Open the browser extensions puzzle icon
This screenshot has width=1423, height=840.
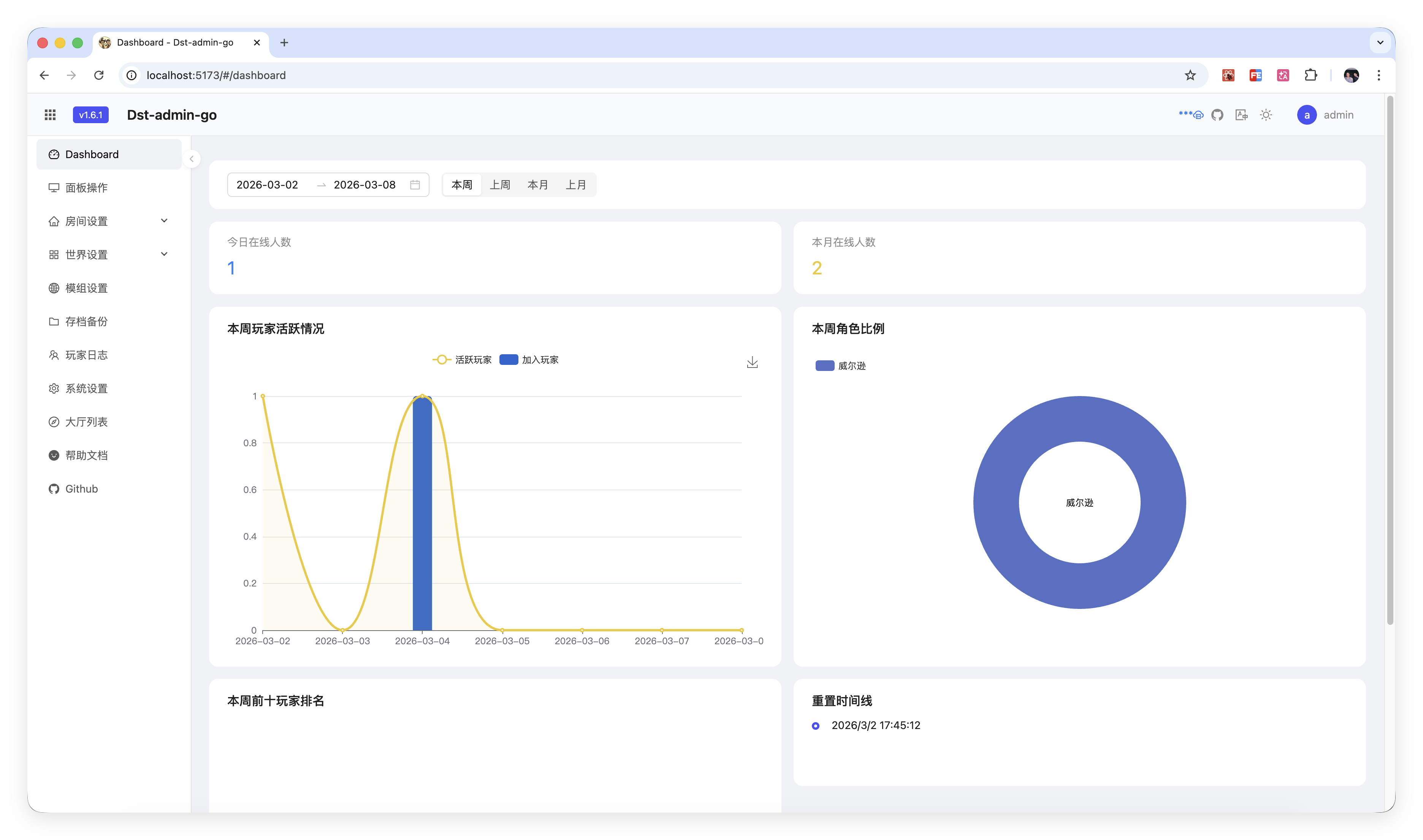1310,75
